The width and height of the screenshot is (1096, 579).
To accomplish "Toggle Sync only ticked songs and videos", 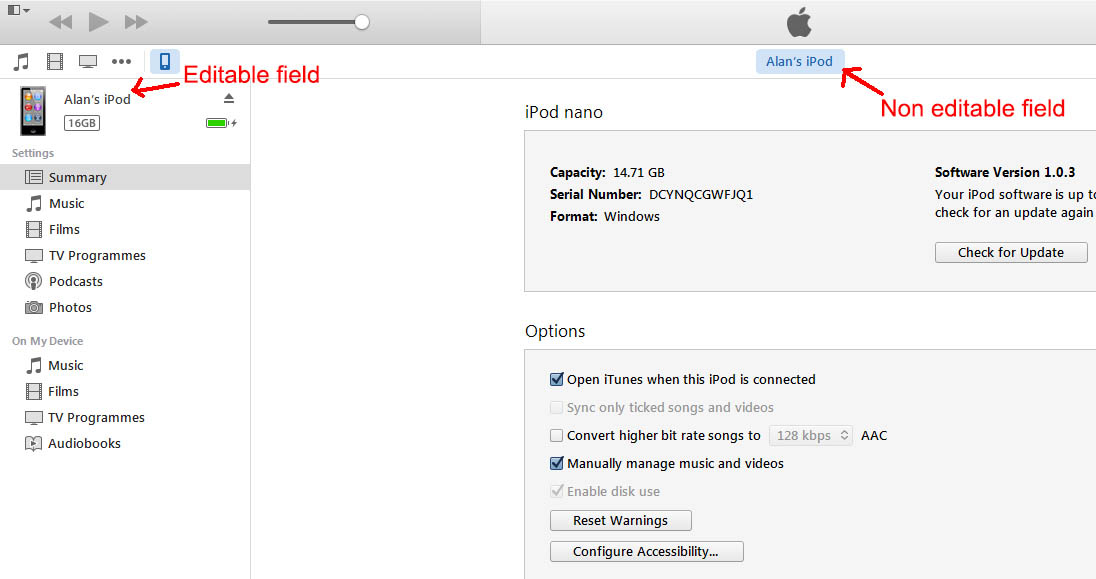I will (556, 407).
